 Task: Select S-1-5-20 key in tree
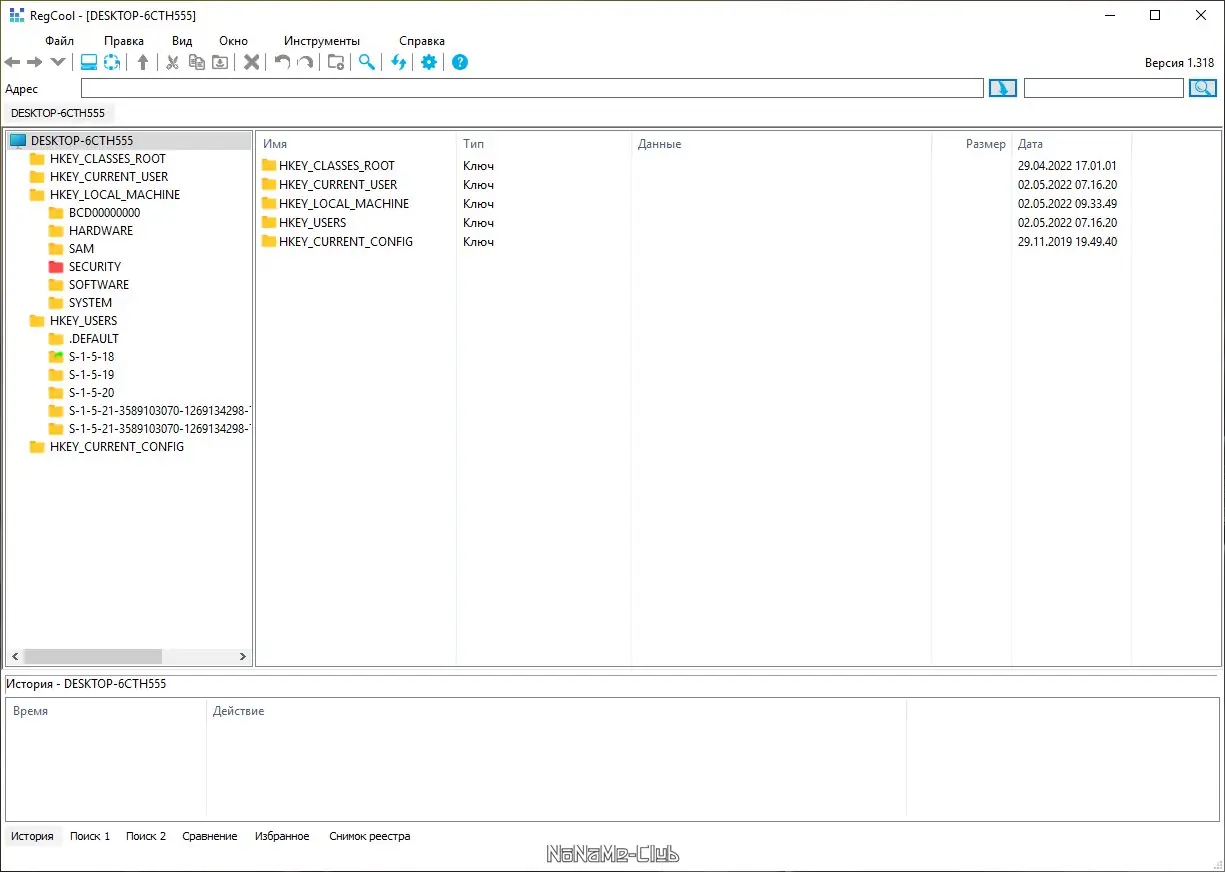point(91,393)
